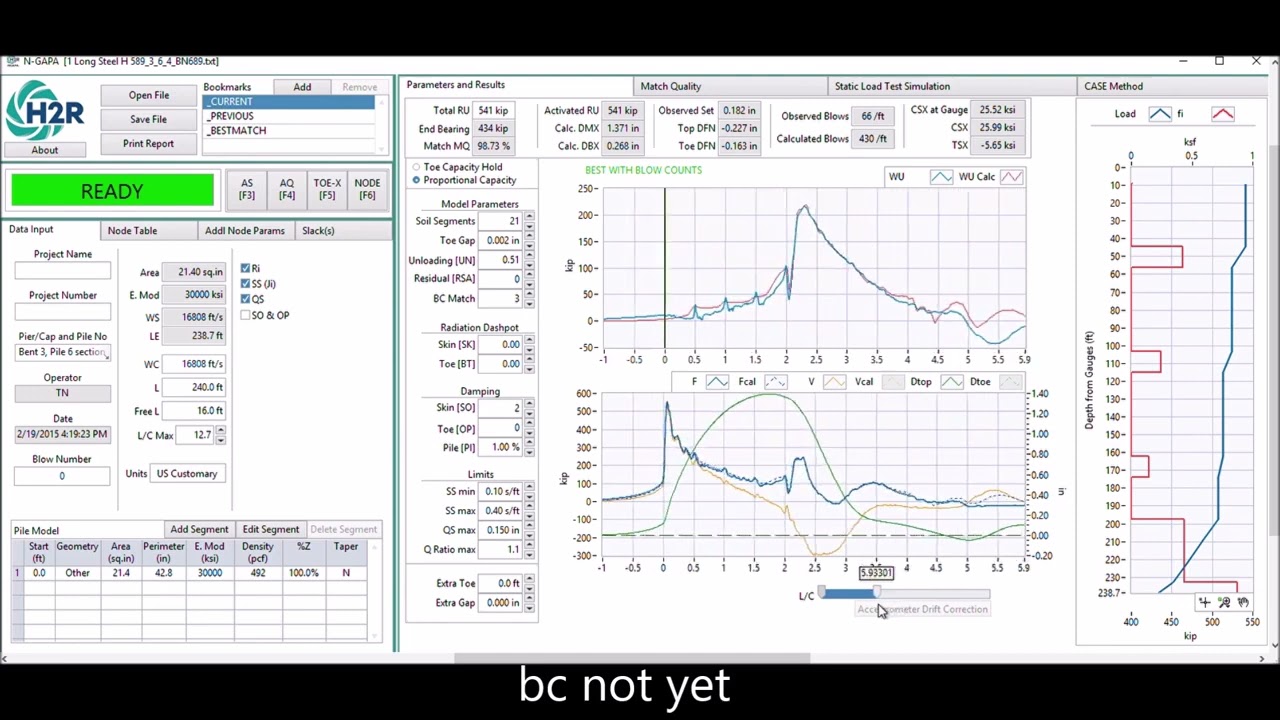Click the Vcal curve legend icon

click(x=893, y=382)
